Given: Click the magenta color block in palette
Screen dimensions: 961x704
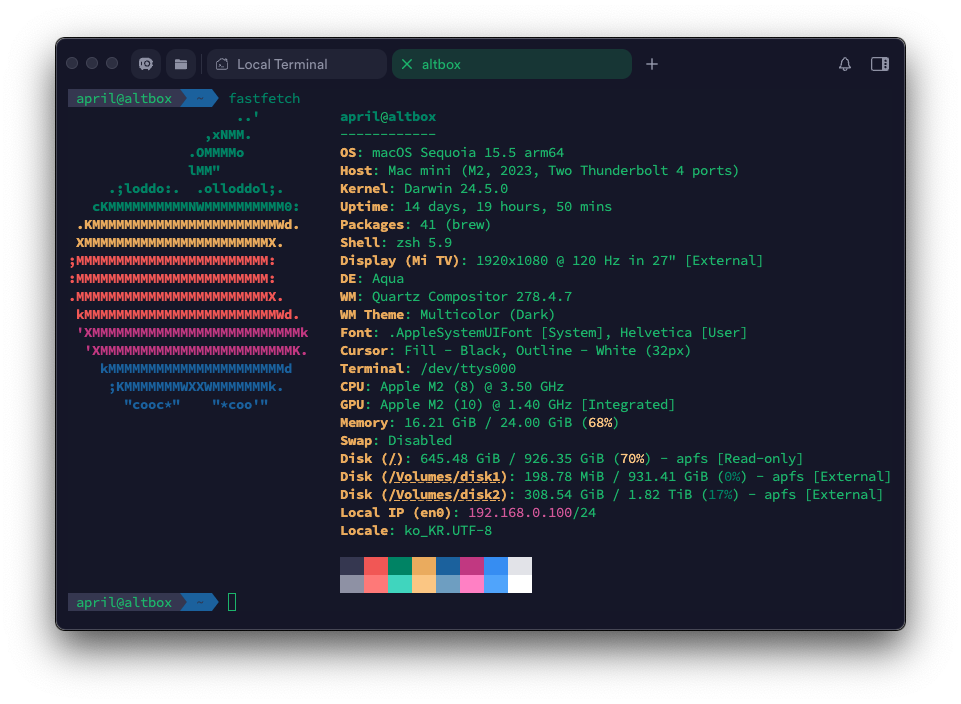Looking at the screenshot, I should tap(472, 566).
